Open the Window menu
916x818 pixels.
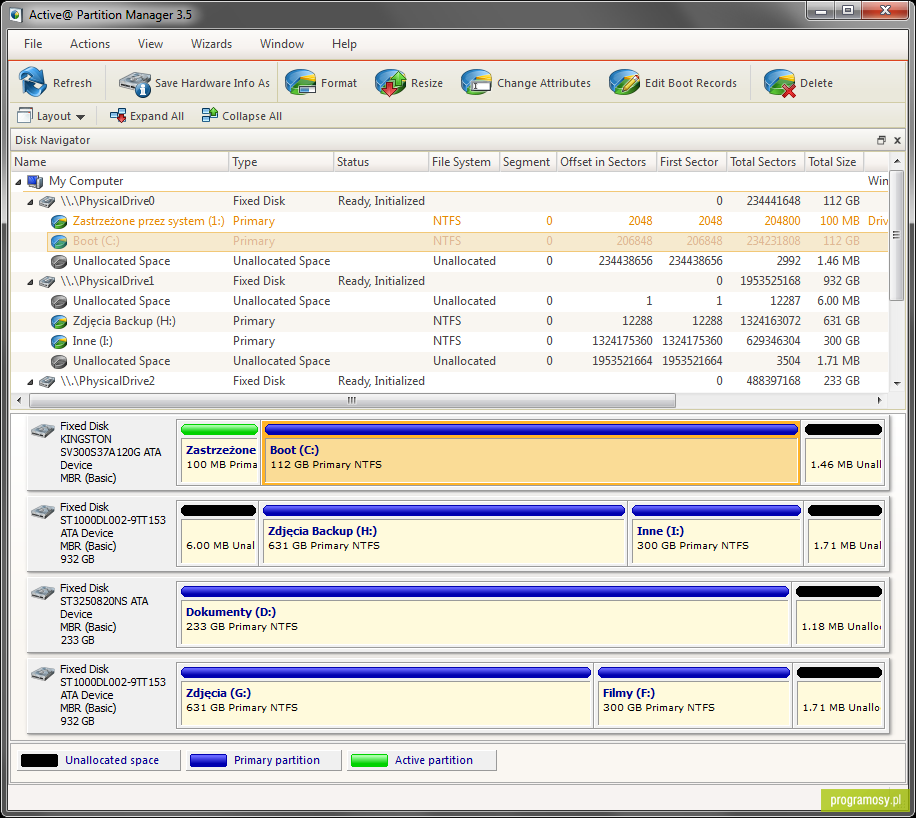click(282, 44)
